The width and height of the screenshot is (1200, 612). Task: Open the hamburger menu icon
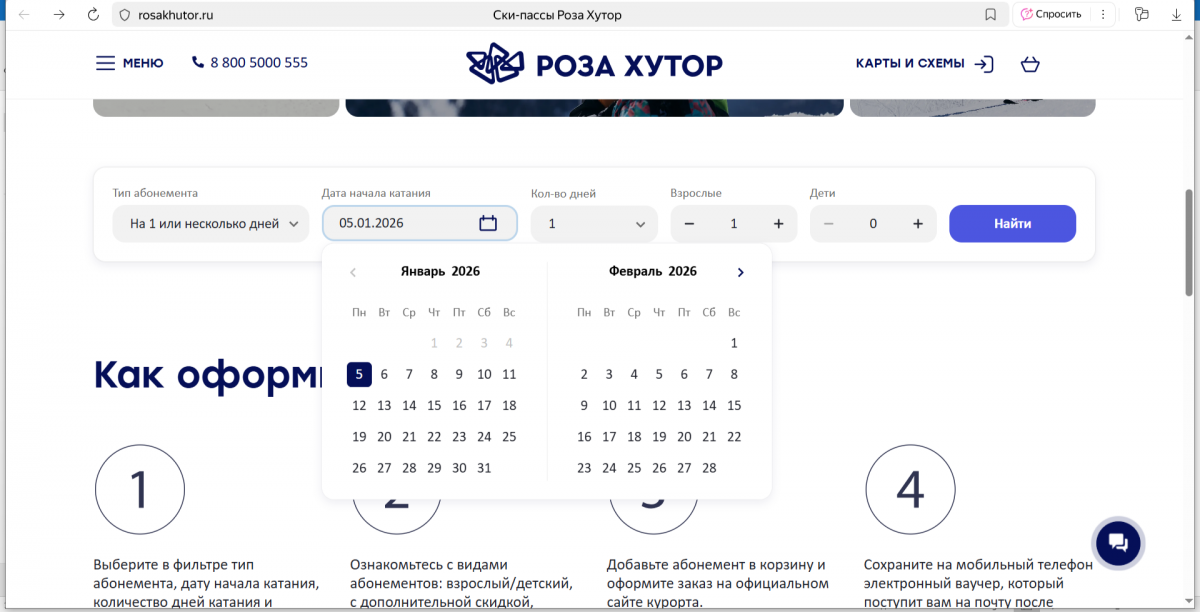point(105,63)
